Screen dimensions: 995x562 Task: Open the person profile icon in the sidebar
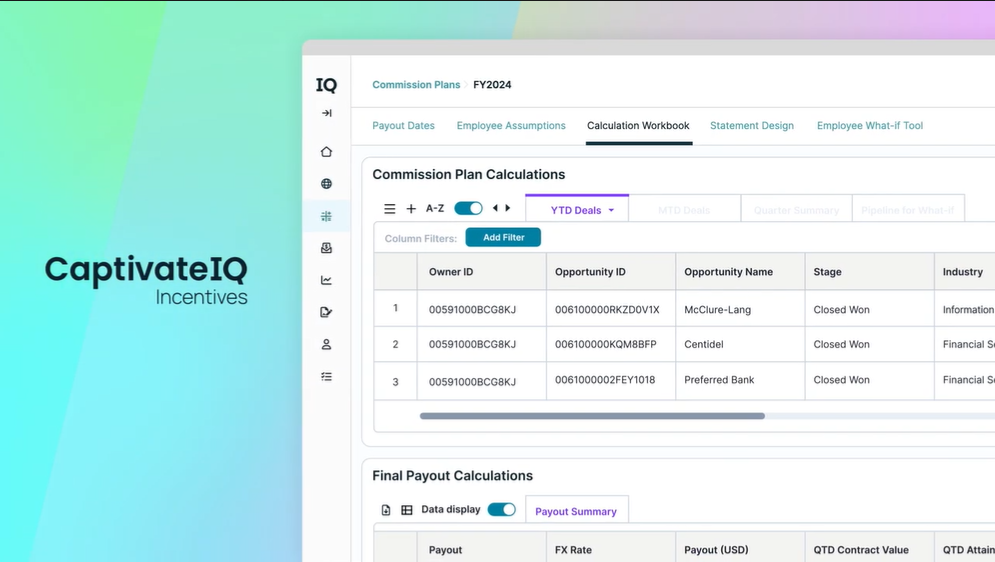(326, 344)
